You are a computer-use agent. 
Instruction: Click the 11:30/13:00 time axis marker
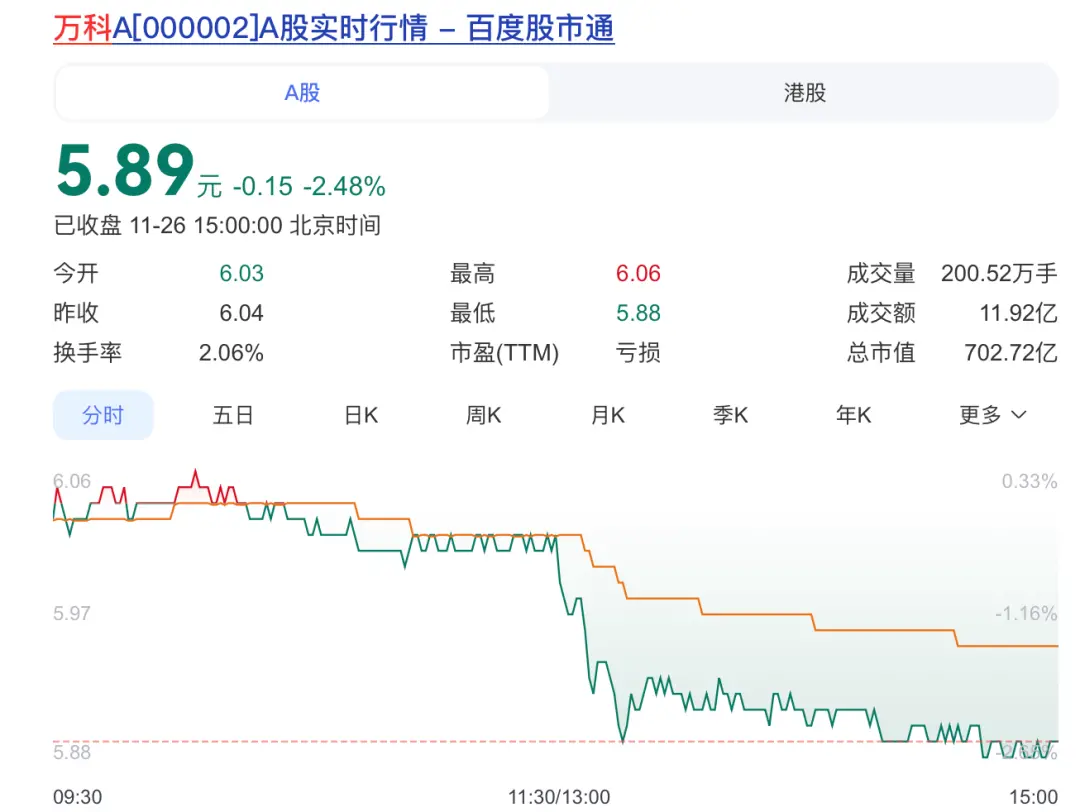pyautogui.click(x=559, y=796)
